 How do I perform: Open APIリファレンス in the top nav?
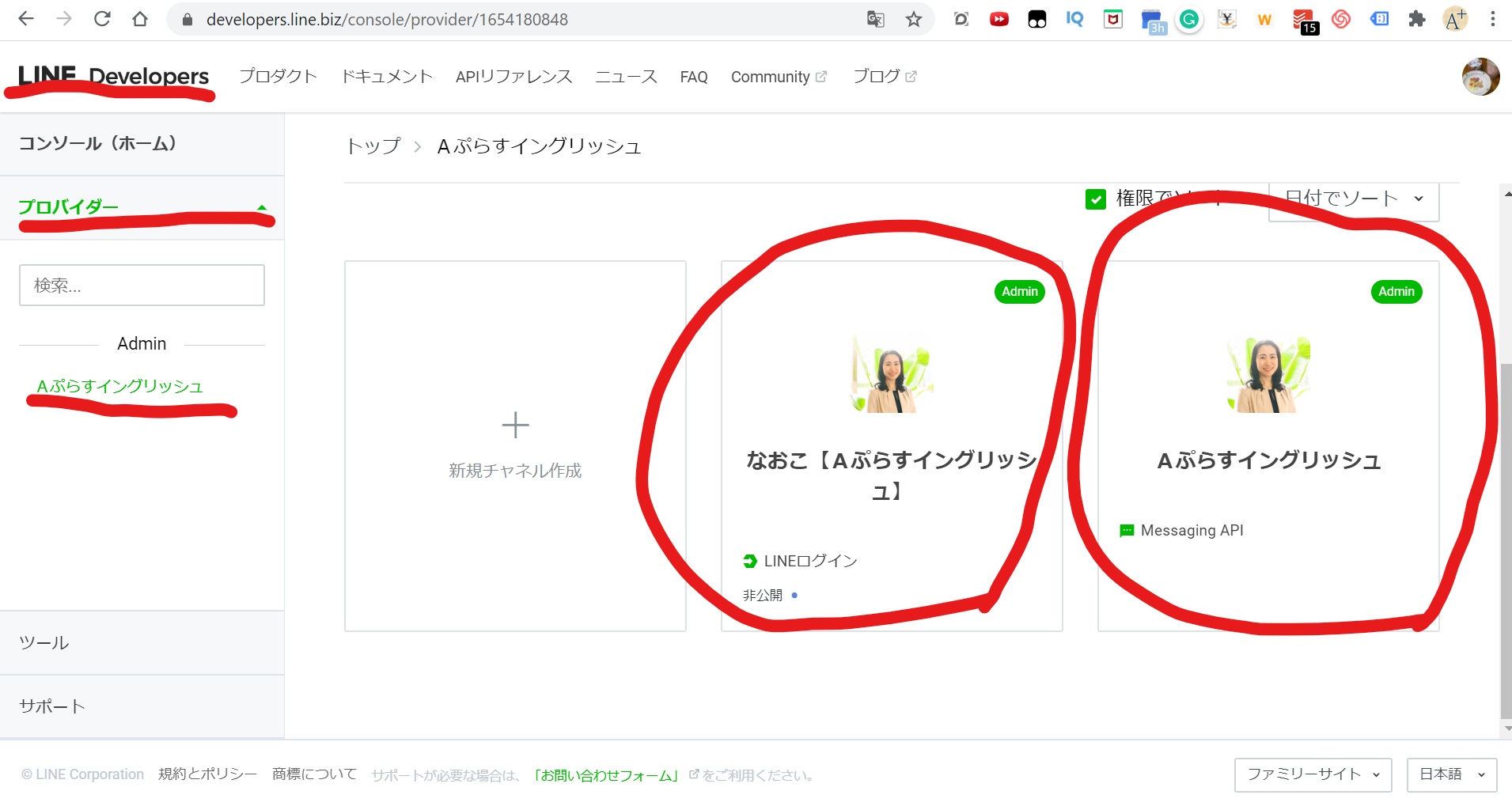(513, 77)
